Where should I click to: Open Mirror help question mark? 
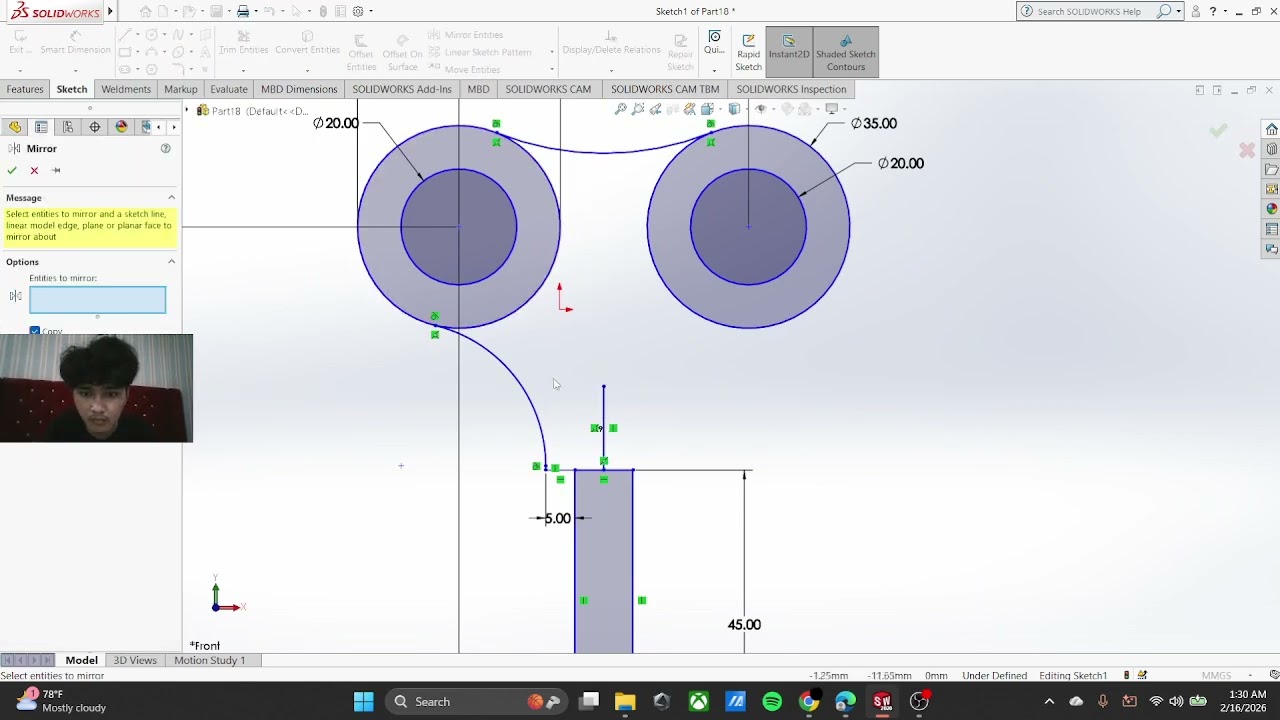click(x=166, y=148)
